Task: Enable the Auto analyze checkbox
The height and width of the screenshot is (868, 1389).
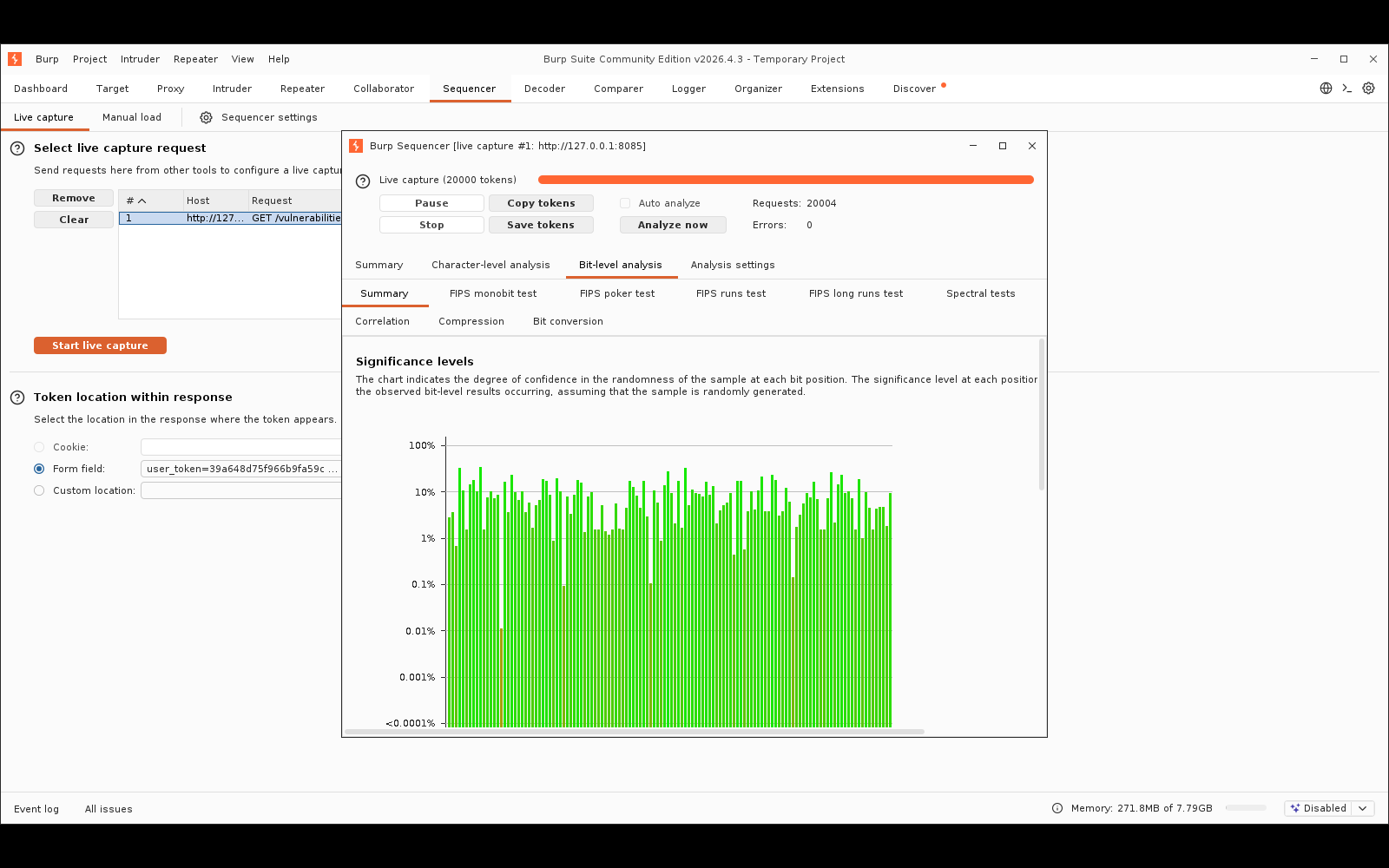Action: 625,203
